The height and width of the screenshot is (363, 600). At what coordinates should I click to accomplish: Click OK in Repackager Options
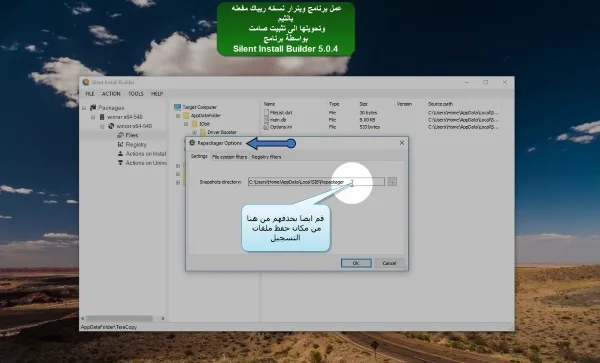tap(356, 263)
